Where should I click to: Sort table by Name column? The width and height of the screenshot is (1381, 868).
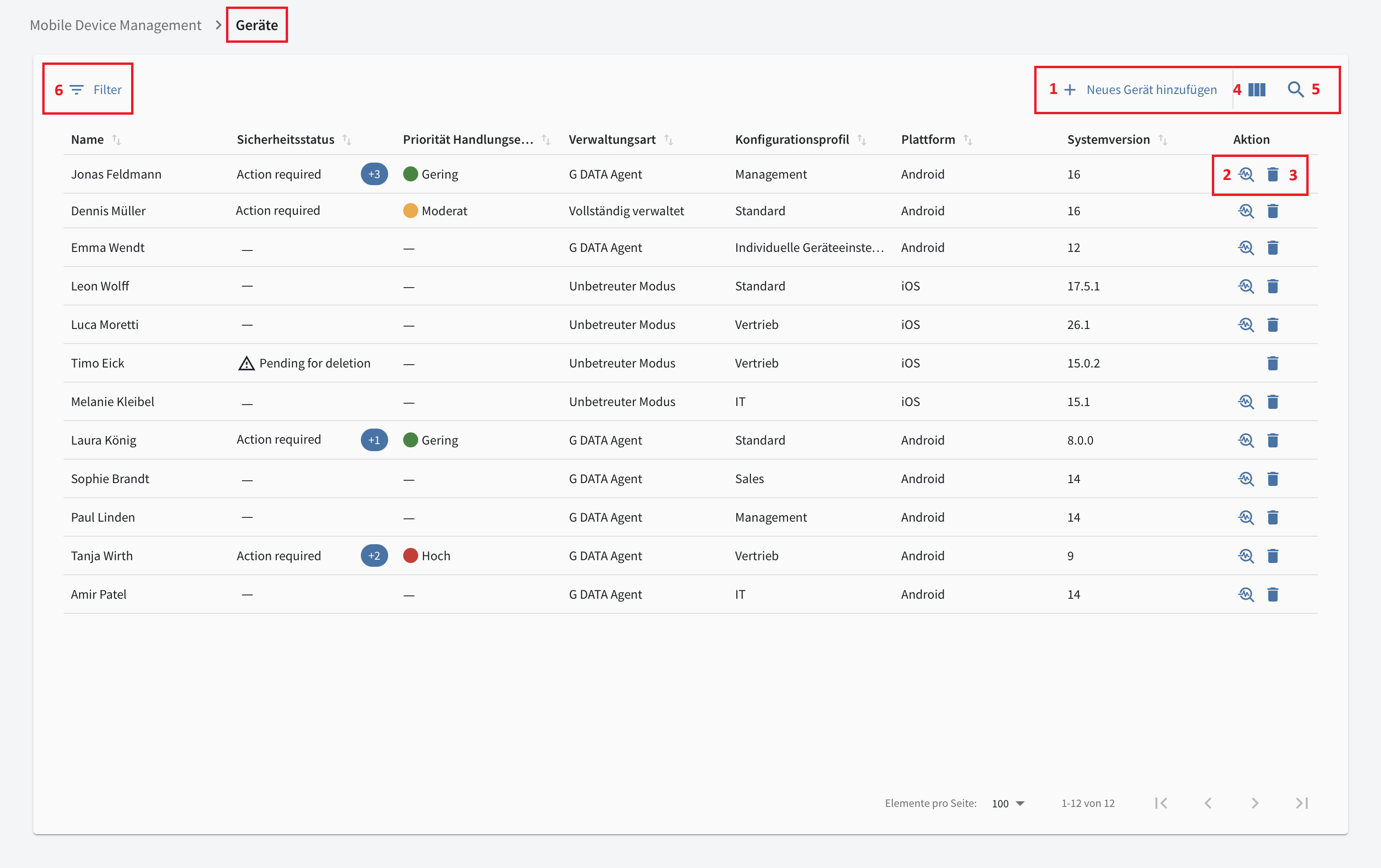[117, 140]
